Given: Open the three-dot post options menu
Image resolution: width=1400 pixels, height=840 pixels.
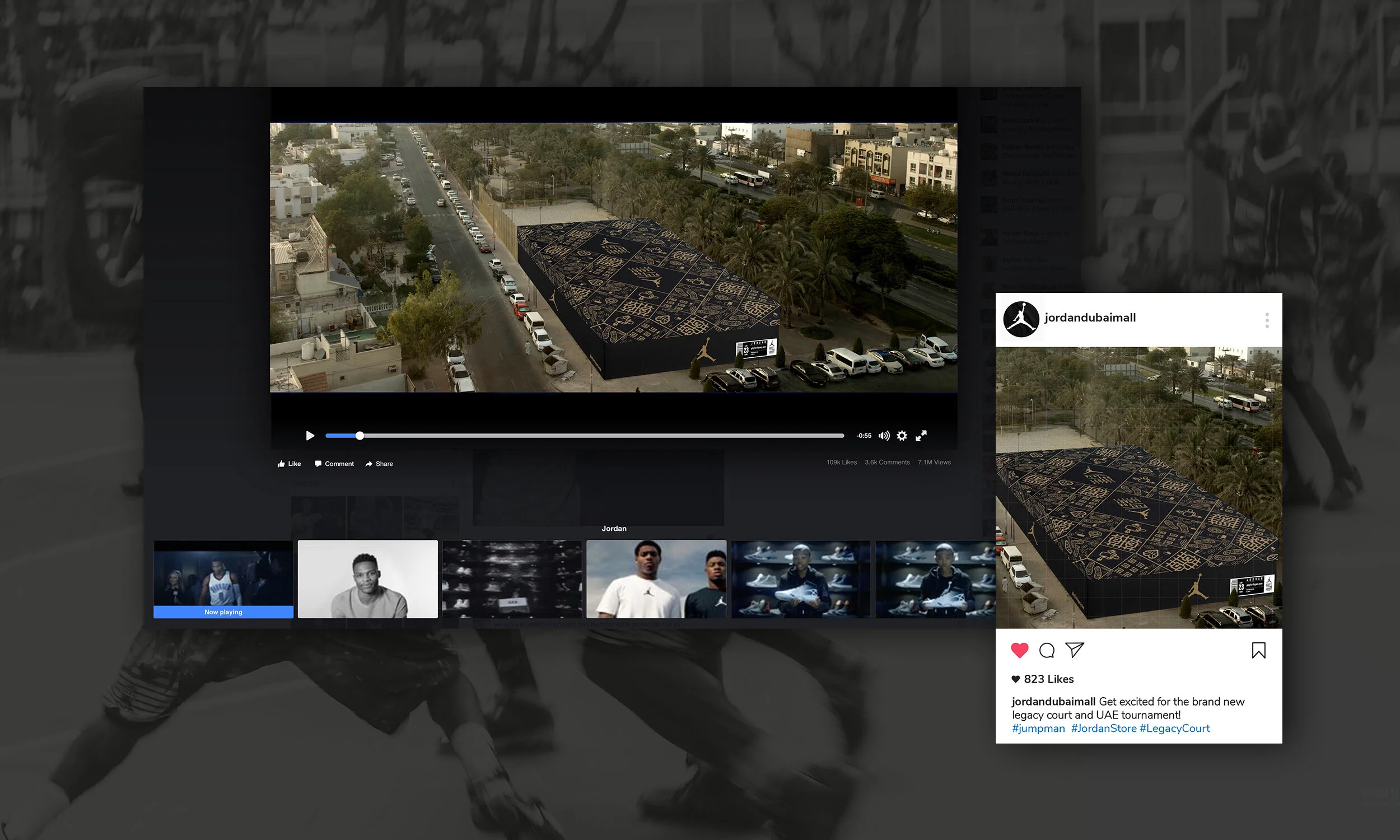Looking at the screenshot, I should [1267, 320].
